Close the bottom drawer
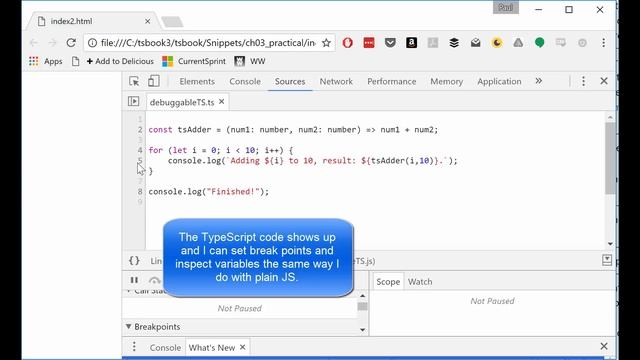The image size is (640, 360). click(604, 346)
